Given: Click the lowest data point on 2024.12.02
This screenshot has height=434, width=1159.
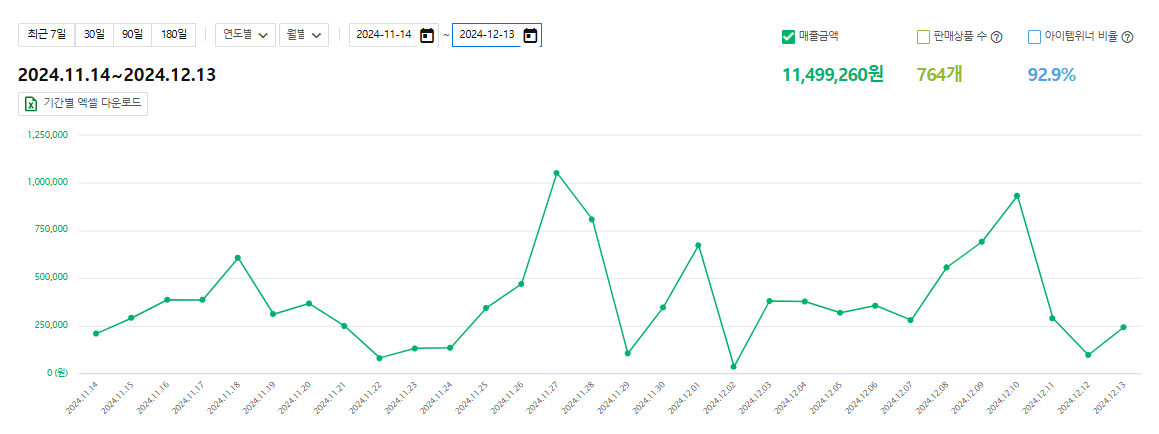Looking at the screenshot, I should pos(733,367).
